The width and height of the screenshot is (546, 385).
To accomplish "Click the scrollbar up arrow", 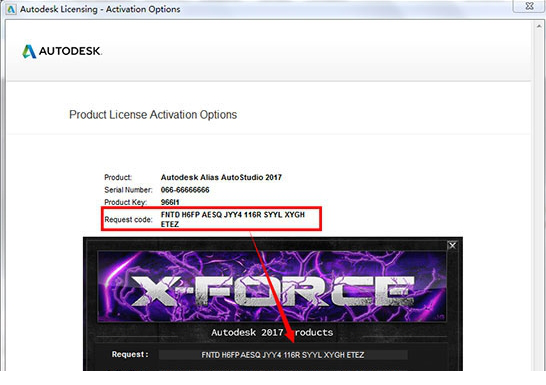I will pyautogui.click(x=539, y=26).
